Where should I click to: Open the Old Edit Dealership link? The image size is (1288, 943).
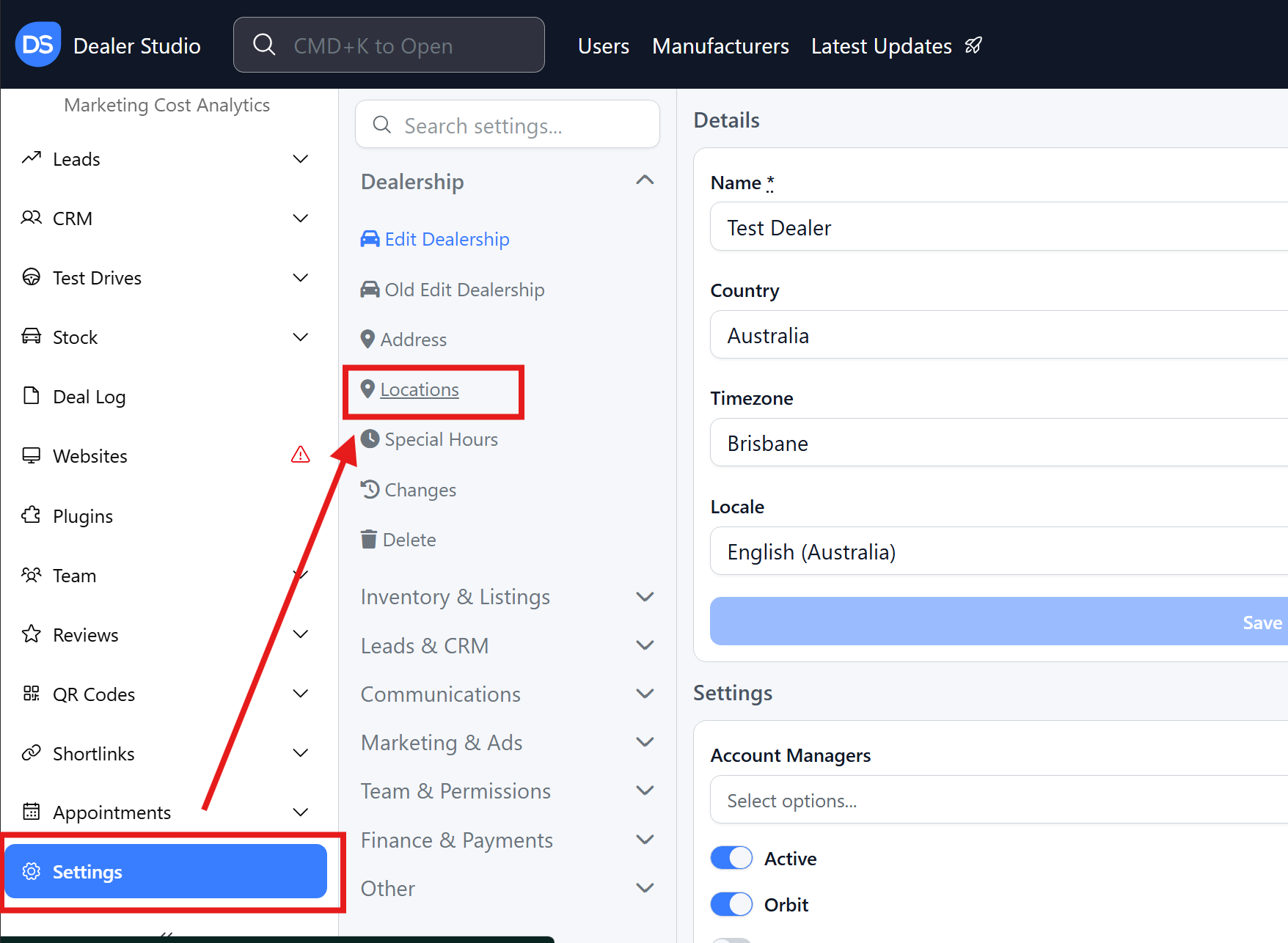coord(464,290)
